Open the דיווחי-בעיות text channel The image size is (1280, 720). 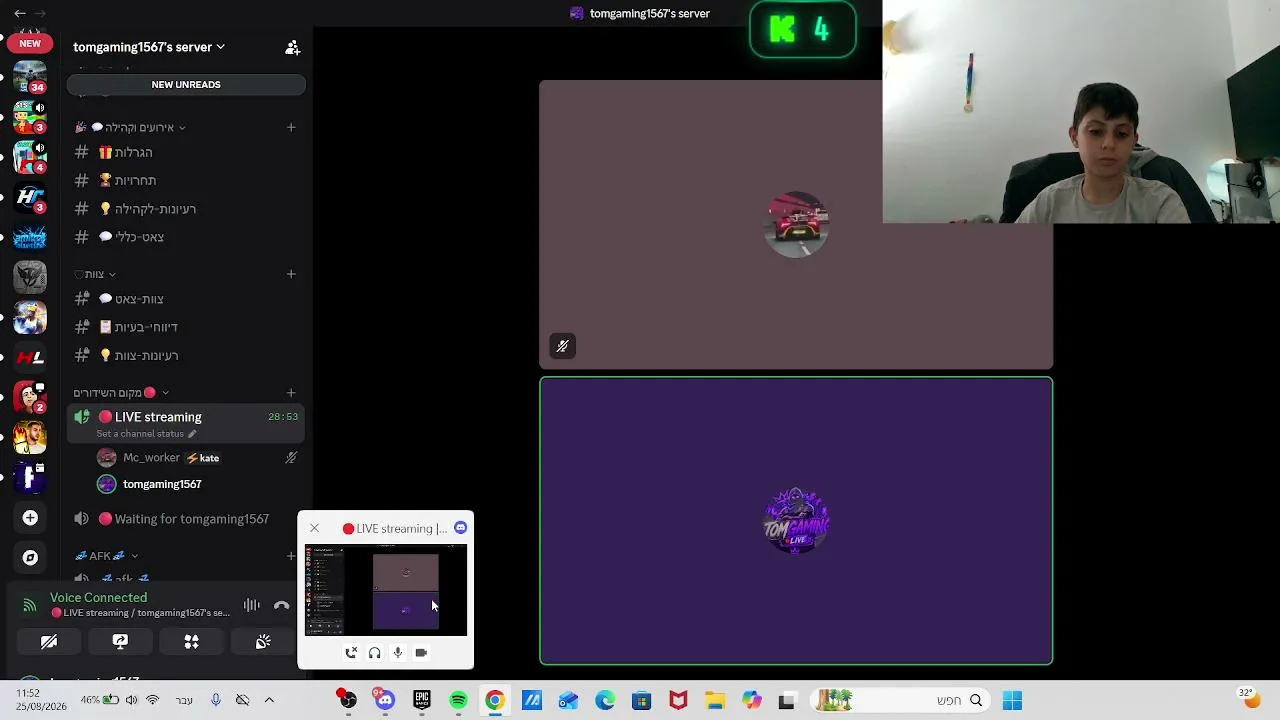click(186, 327)
